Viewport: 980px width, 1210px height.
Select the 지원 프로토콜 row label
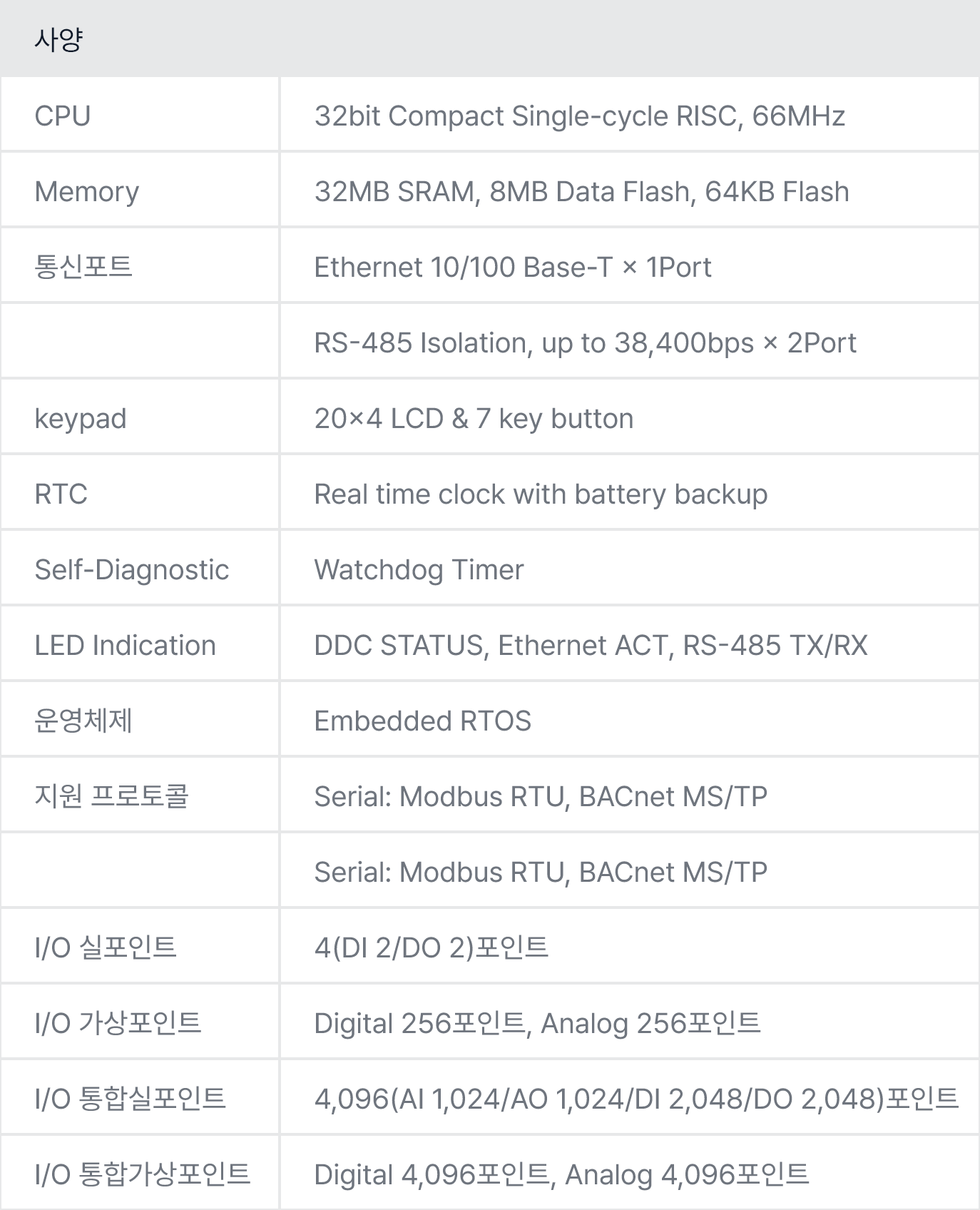pyautogui.click(x=112, y=796)
